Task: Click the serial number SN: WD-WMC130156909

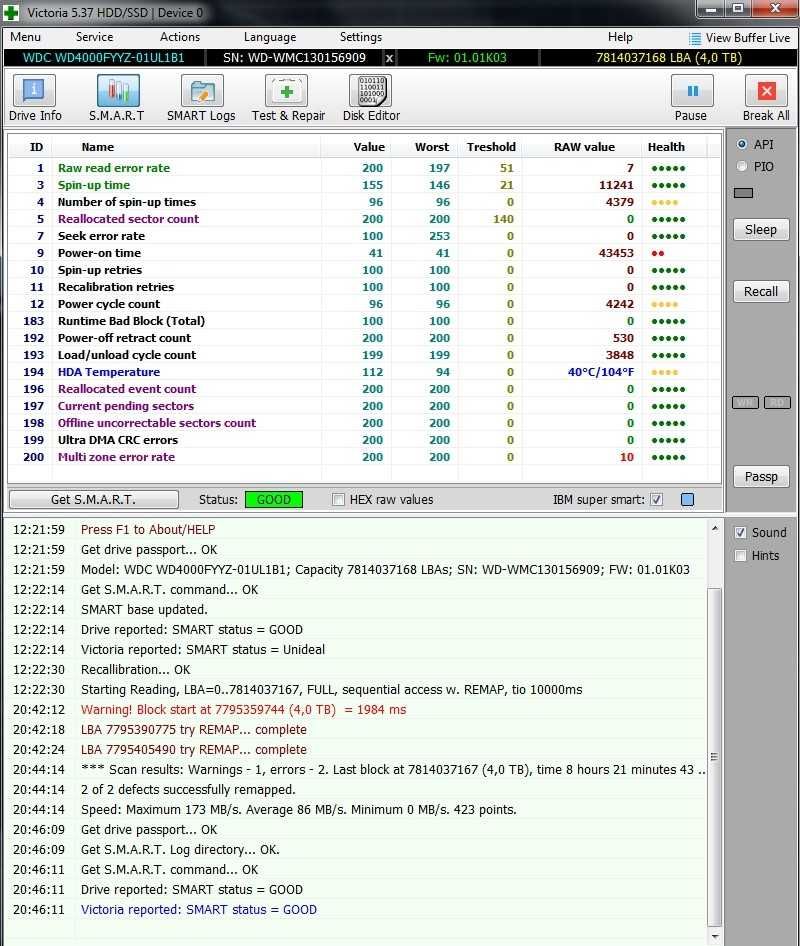Action: click(x=294, y=58)
